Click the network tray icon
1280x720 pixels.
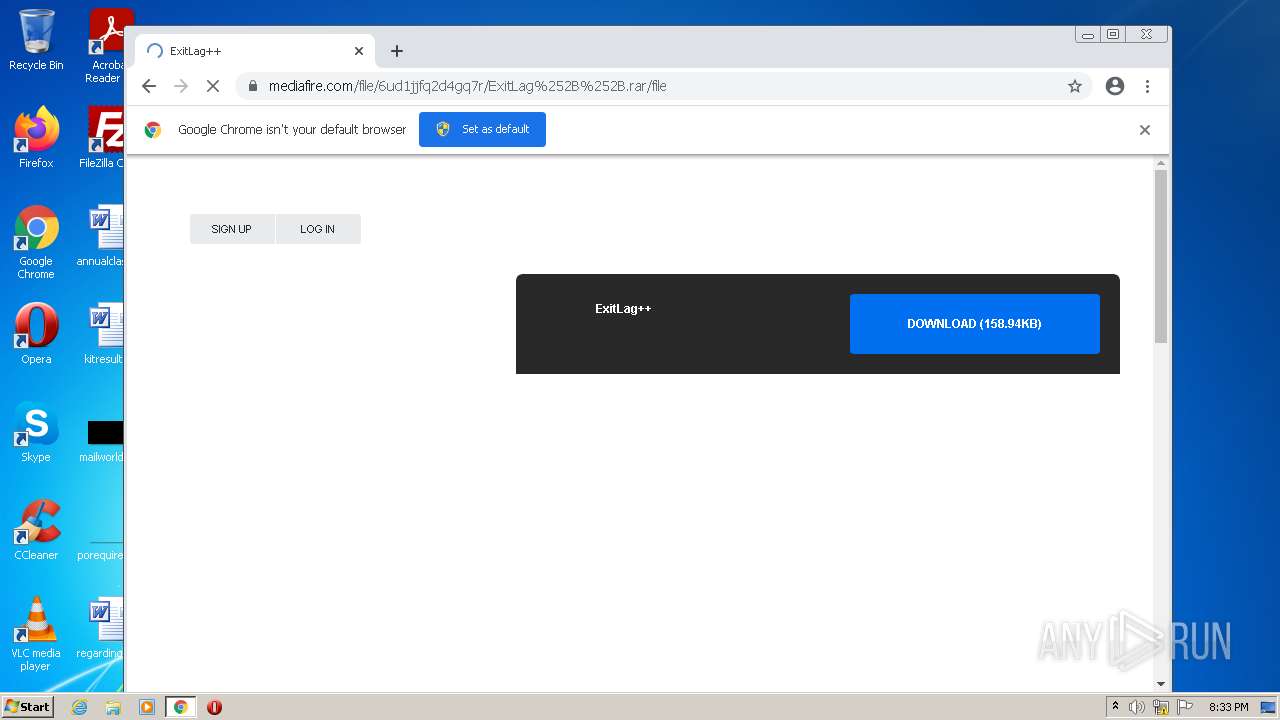[x=1161, y=707]
